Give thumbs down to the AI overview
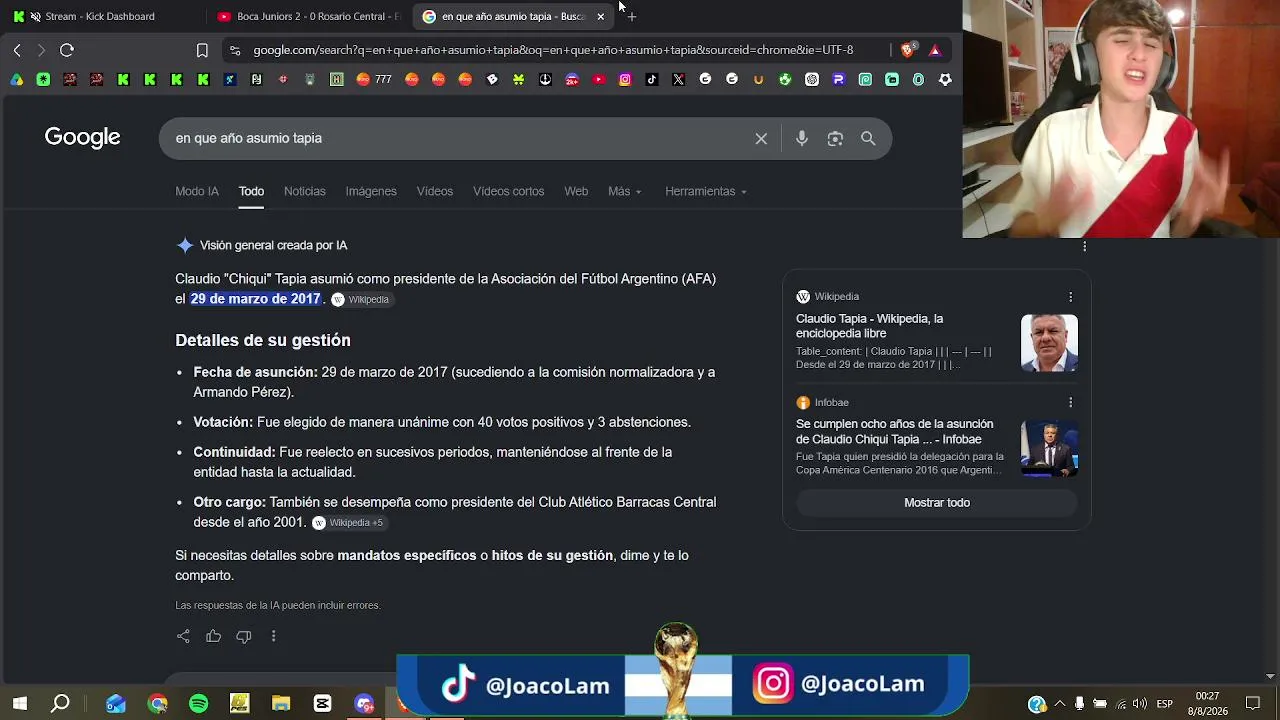 (x=243, y=636)
